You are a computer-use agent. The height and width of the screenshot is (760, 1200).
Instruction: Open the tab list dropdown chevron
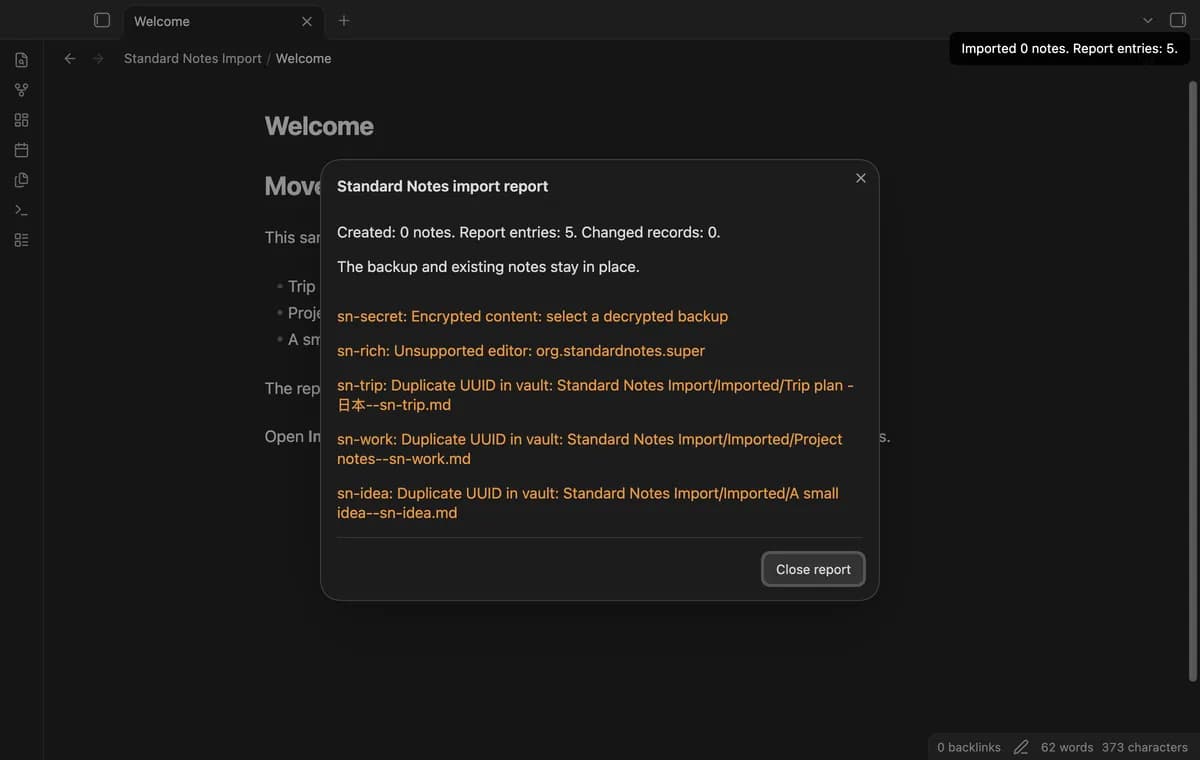point(1148,20)
